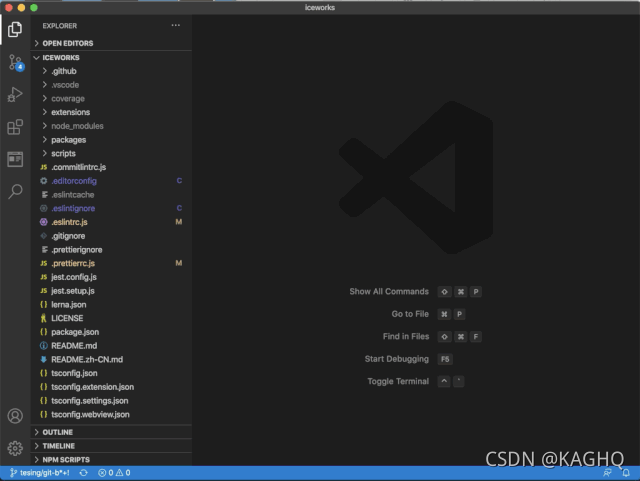This screenshot has width=640, height=481.
Task: Click the Show All Commands hint
Action: click(x=389, y=292)
